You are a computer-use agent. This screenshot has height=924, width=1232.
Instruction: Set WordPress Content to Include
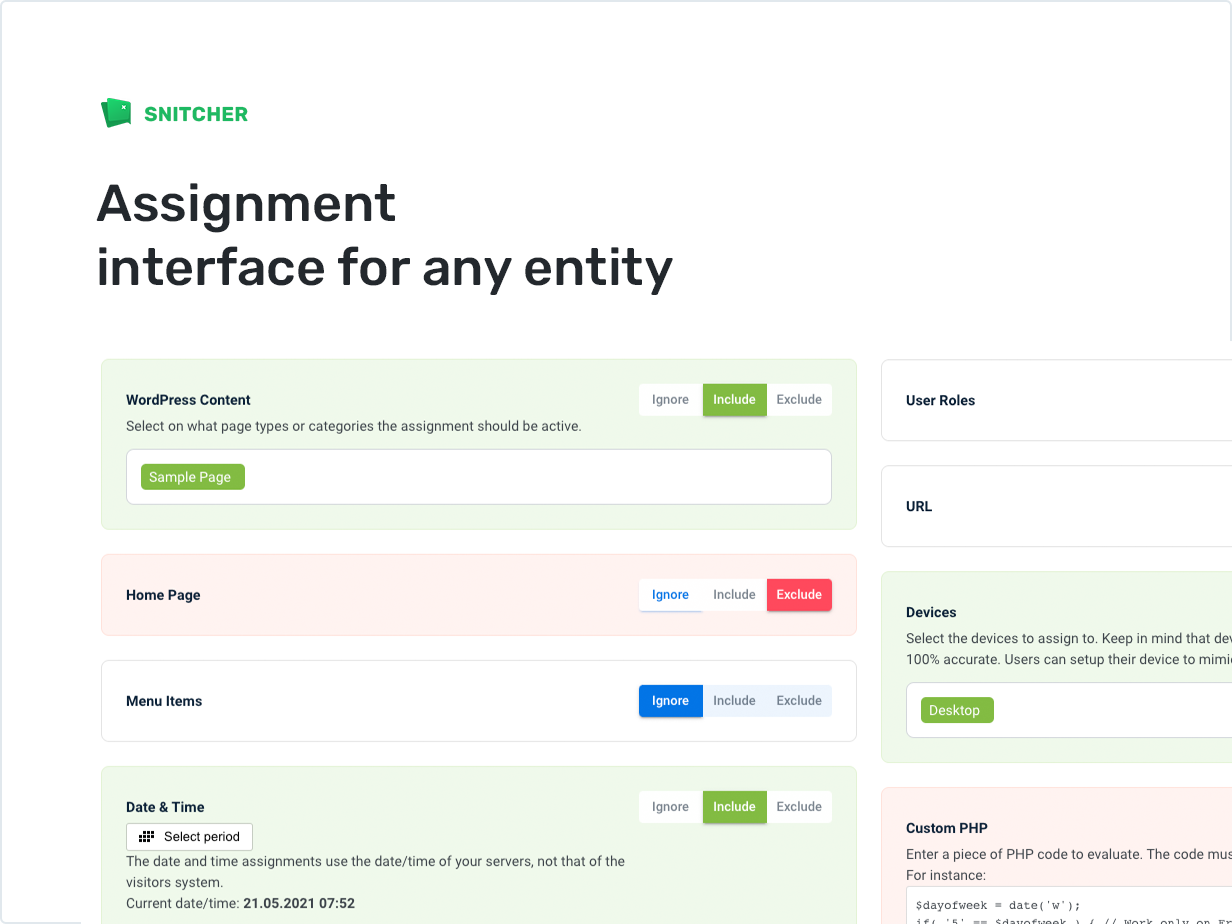[x=734, y=400]
